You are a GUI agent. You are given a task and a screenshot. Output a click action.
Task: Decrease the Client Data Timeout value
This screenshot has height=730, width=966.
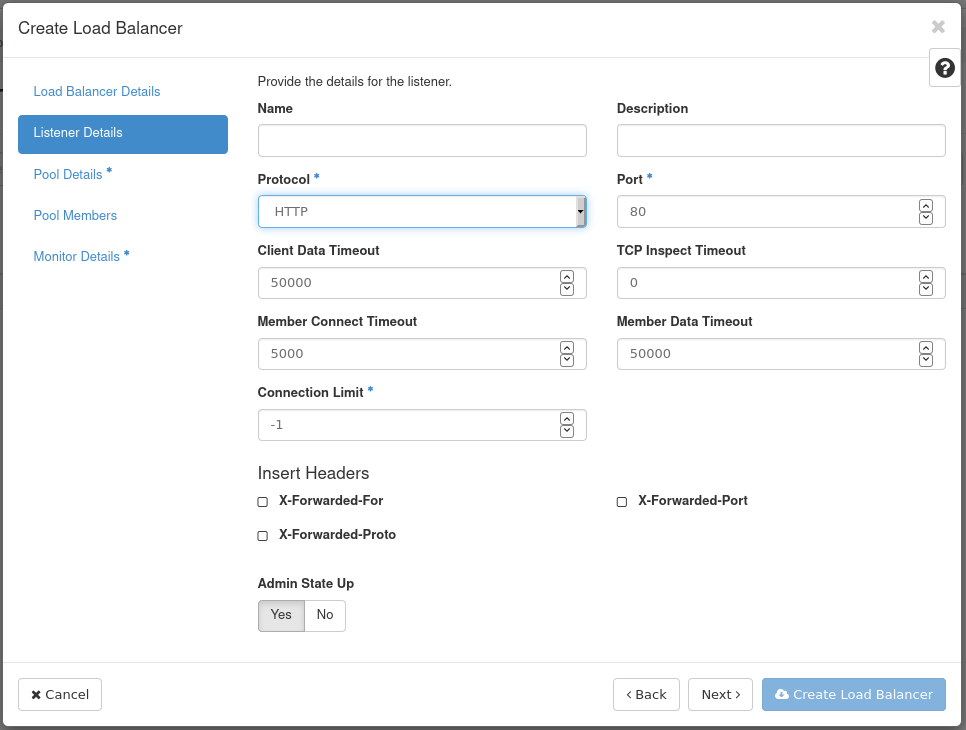pyautogui.click(x=567, y=289)
